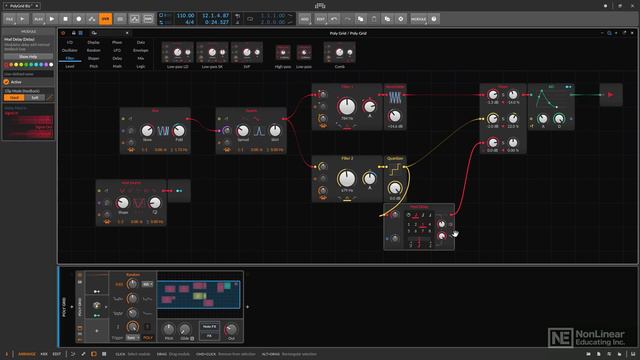Click the tempo value 110.00
Screen dimensions: 640x360
click(185, 16)
